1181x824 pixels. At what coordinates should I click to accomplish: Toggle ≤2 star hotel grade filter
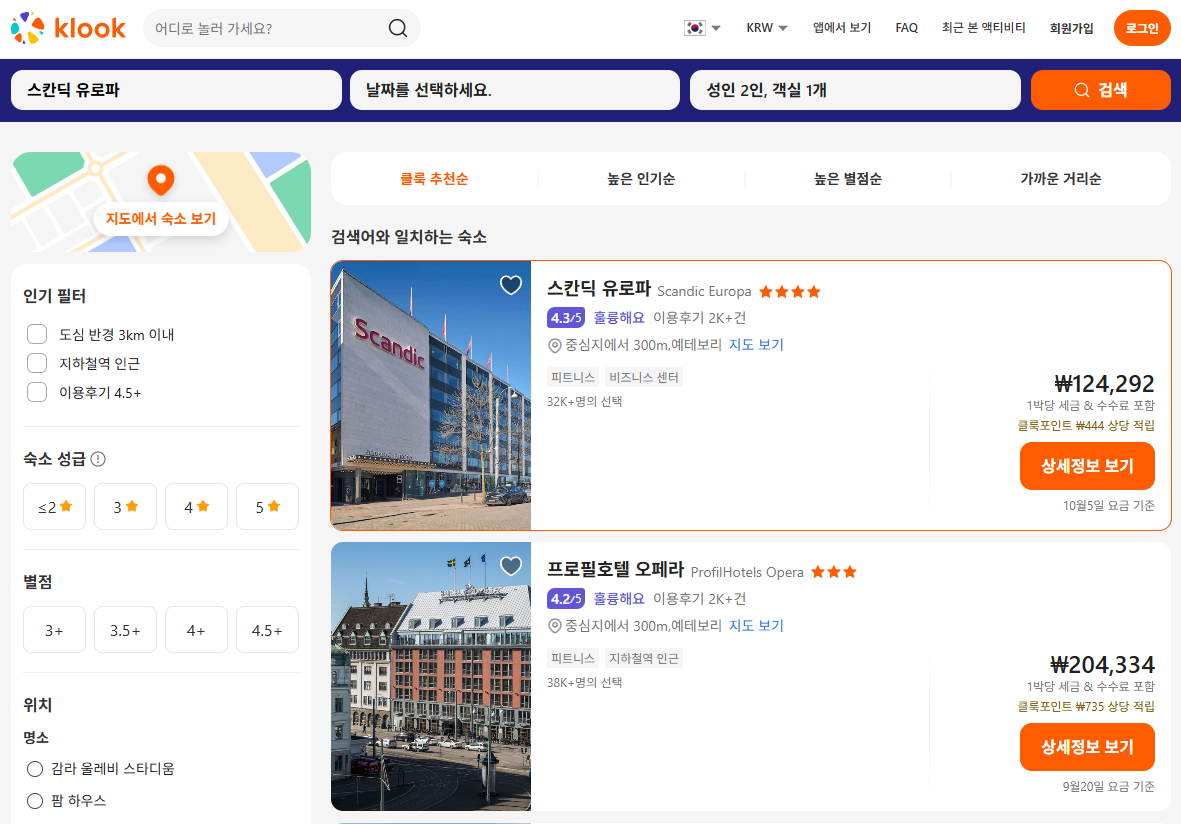[x=54, y=507]
